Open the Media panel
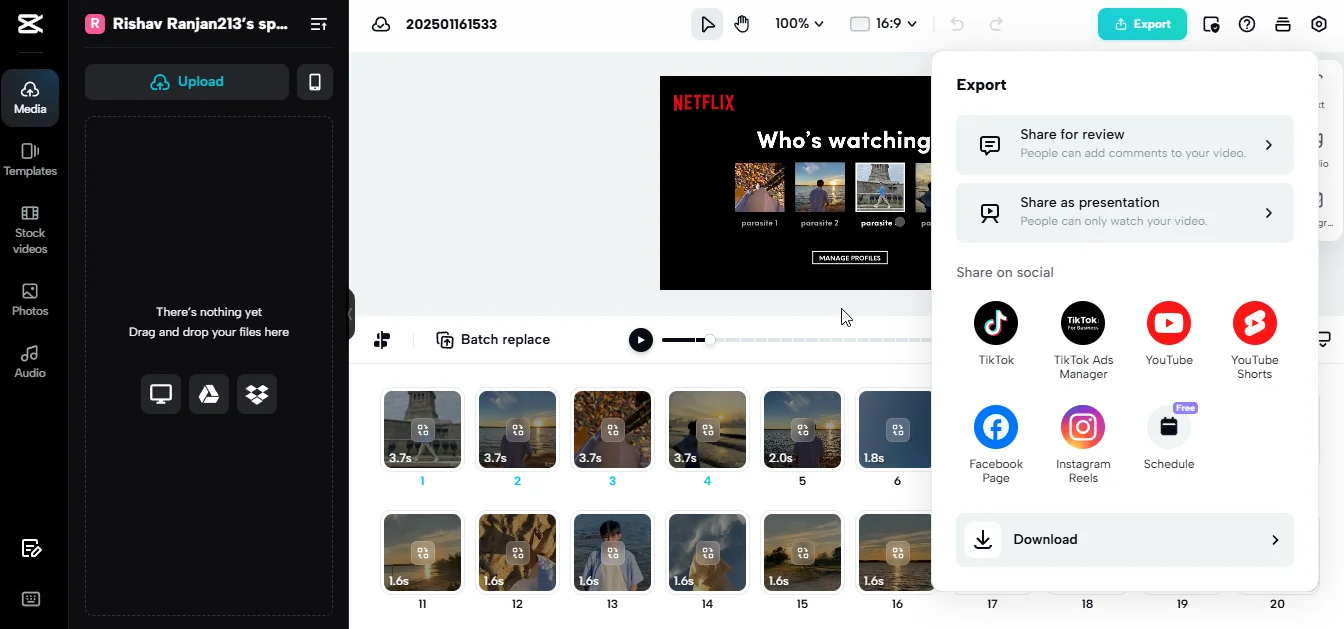1344x629 pixels. 30,97
